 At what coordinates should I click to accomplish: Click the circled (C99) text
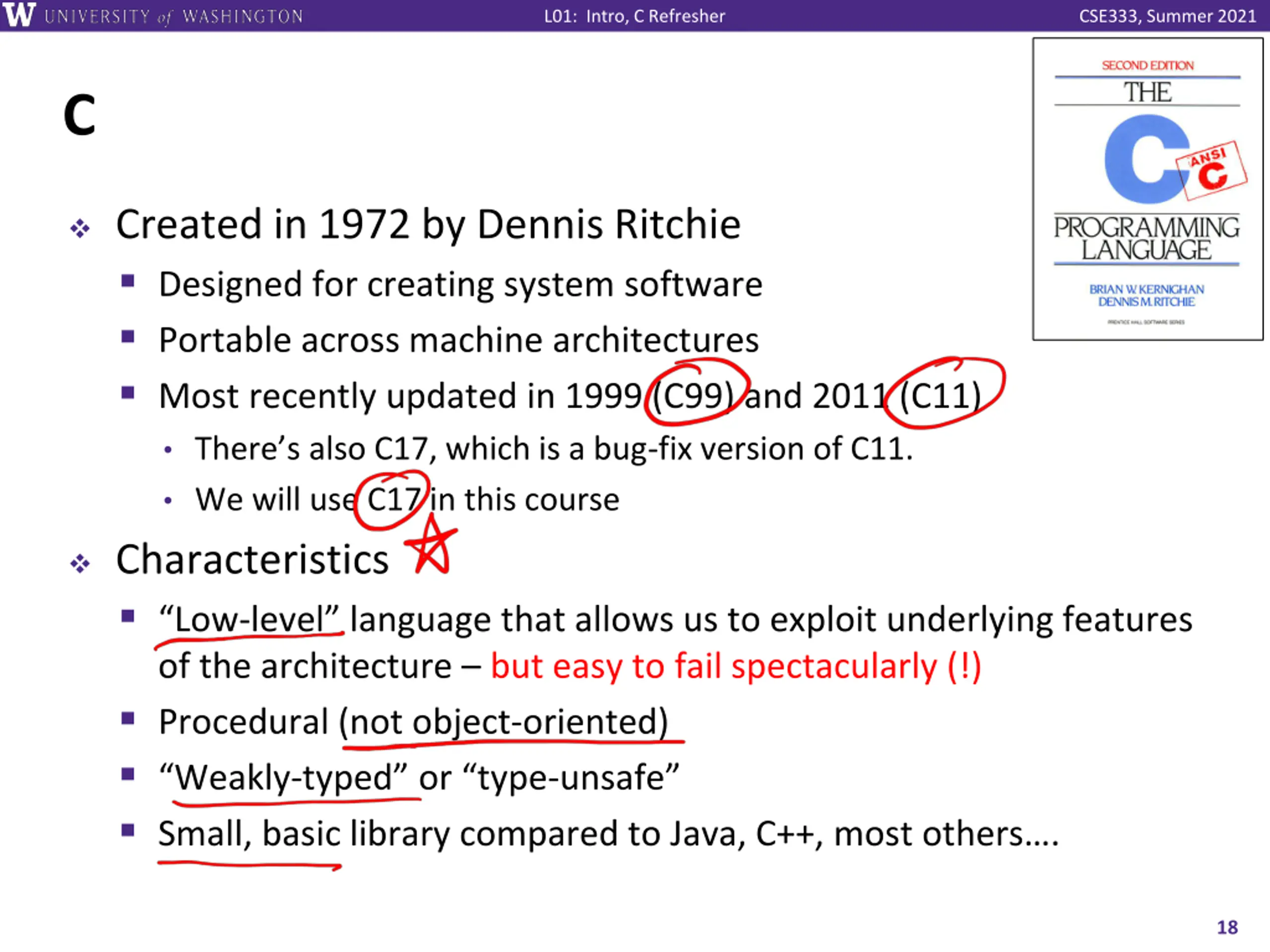(x=695, y=395)
